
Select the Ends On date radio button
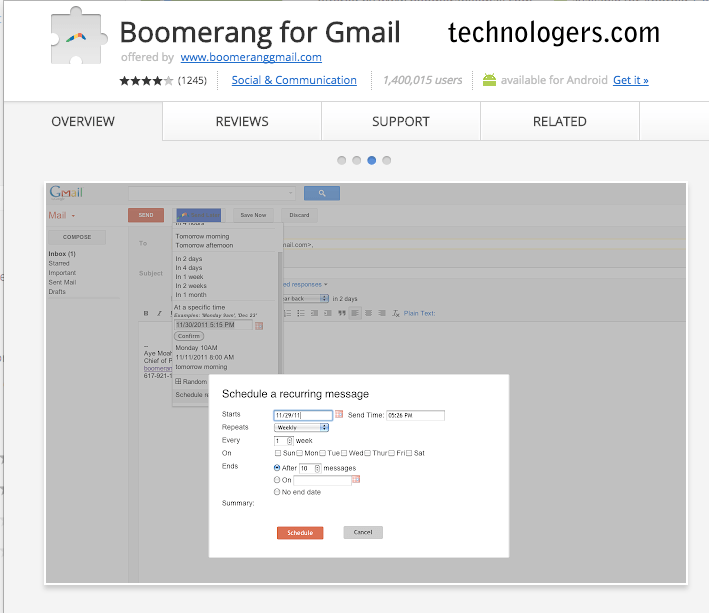[277, 480]
